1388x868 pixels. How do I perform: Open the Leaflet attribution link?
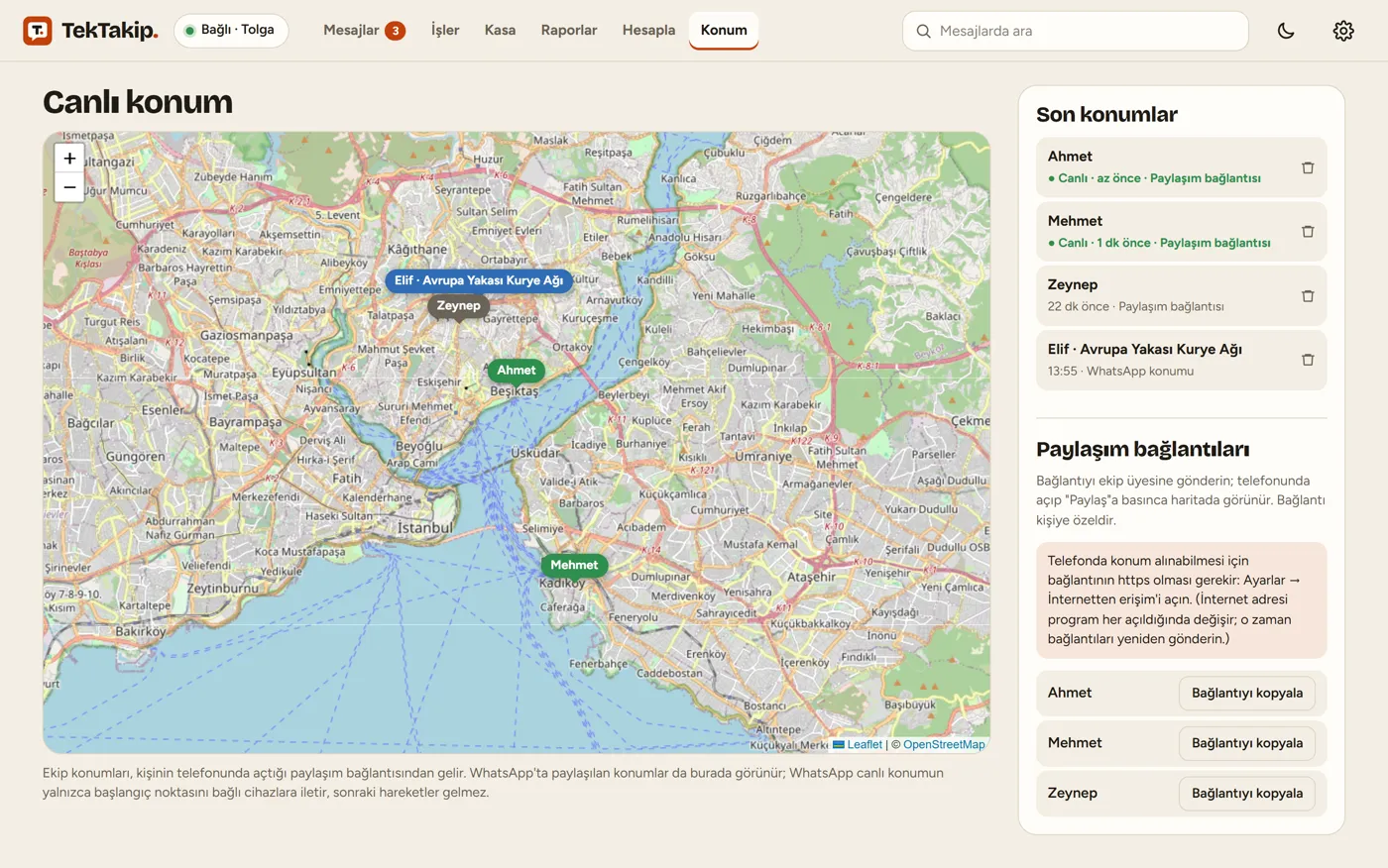click(x=858, y=745)
